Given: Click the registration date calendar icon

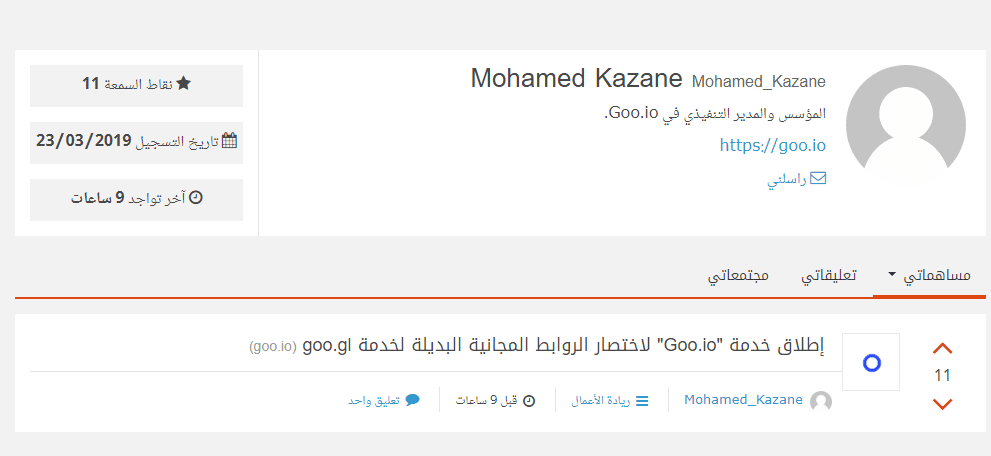Looking at the screenshot, I should tap(229, 141).
